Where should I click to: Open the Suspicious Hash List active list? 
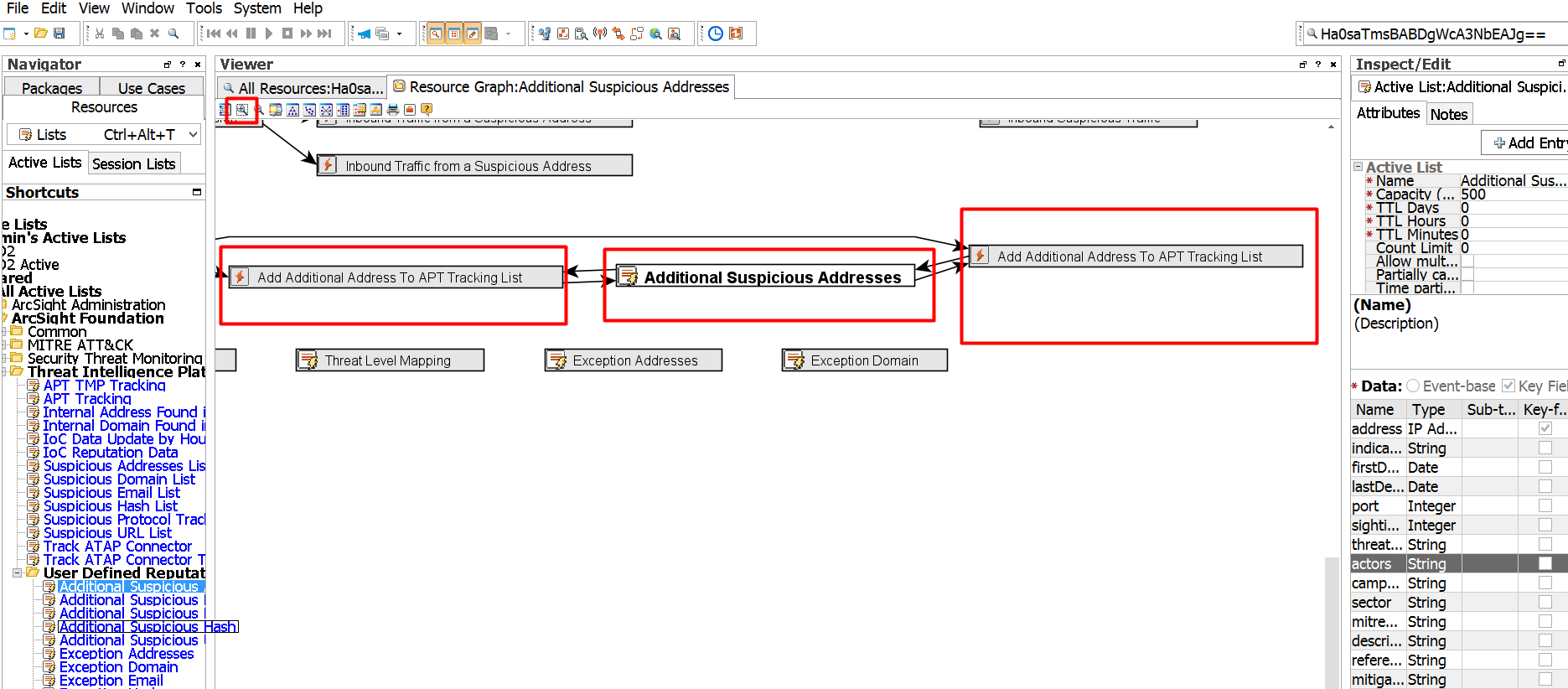tap(110, 506)
